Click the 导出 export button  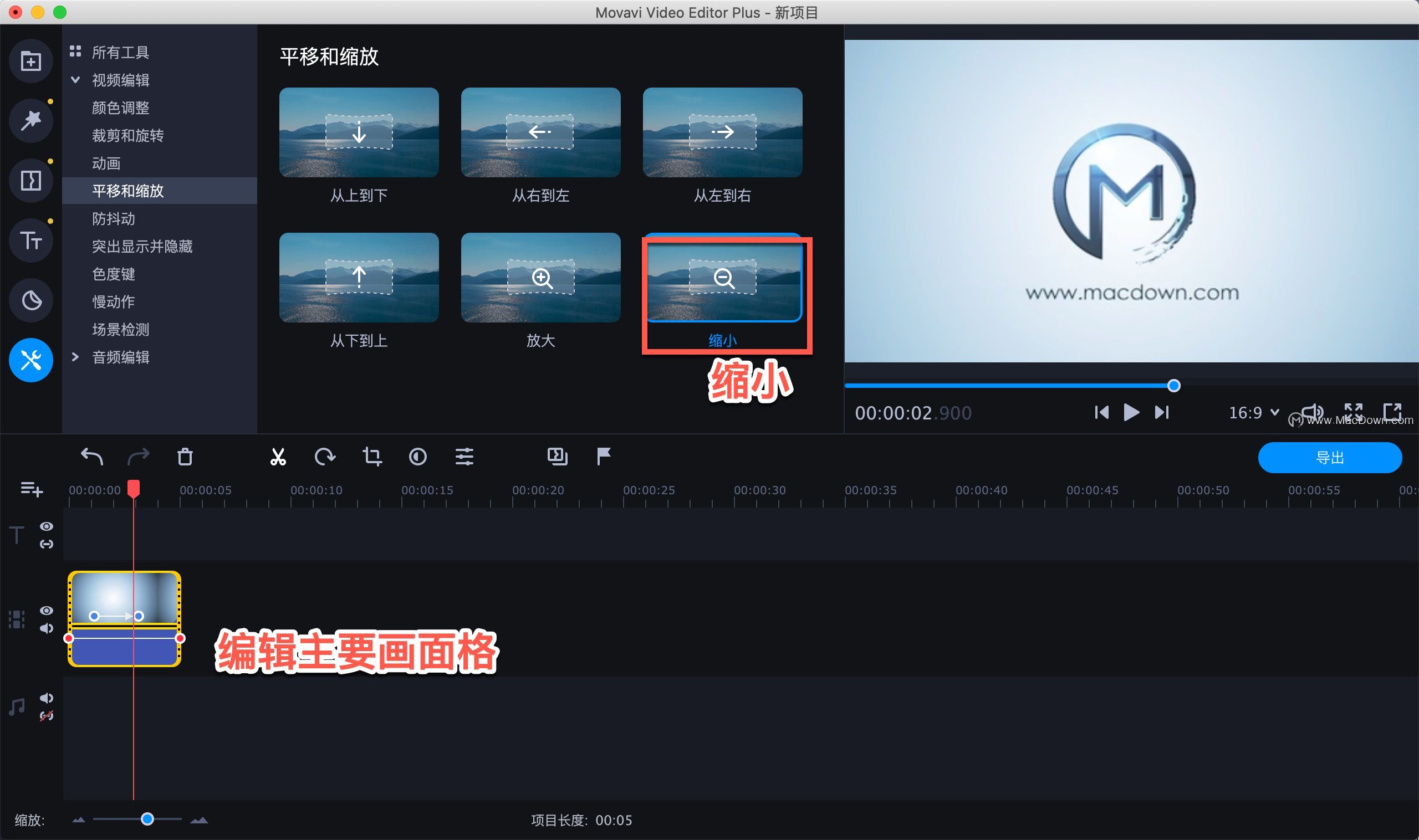coord(1330,457)
